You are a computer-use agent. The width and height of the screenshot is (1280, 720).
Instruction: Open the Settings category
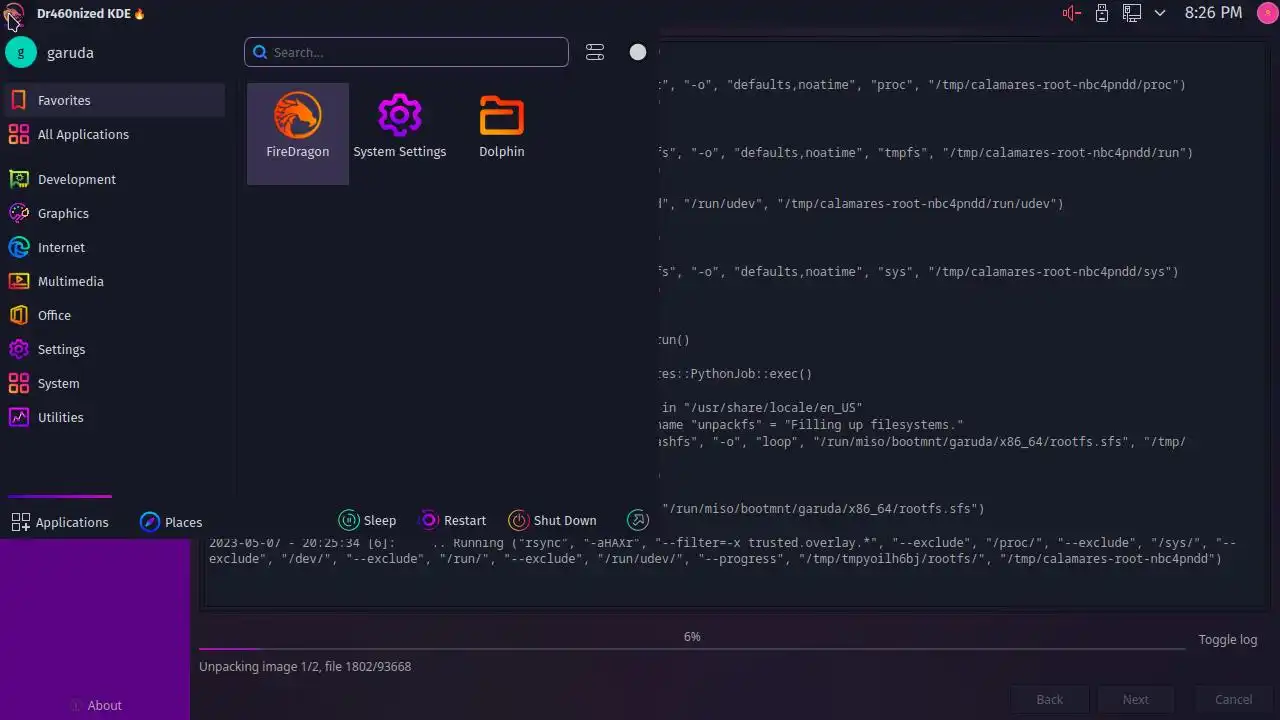click(115, 349)
